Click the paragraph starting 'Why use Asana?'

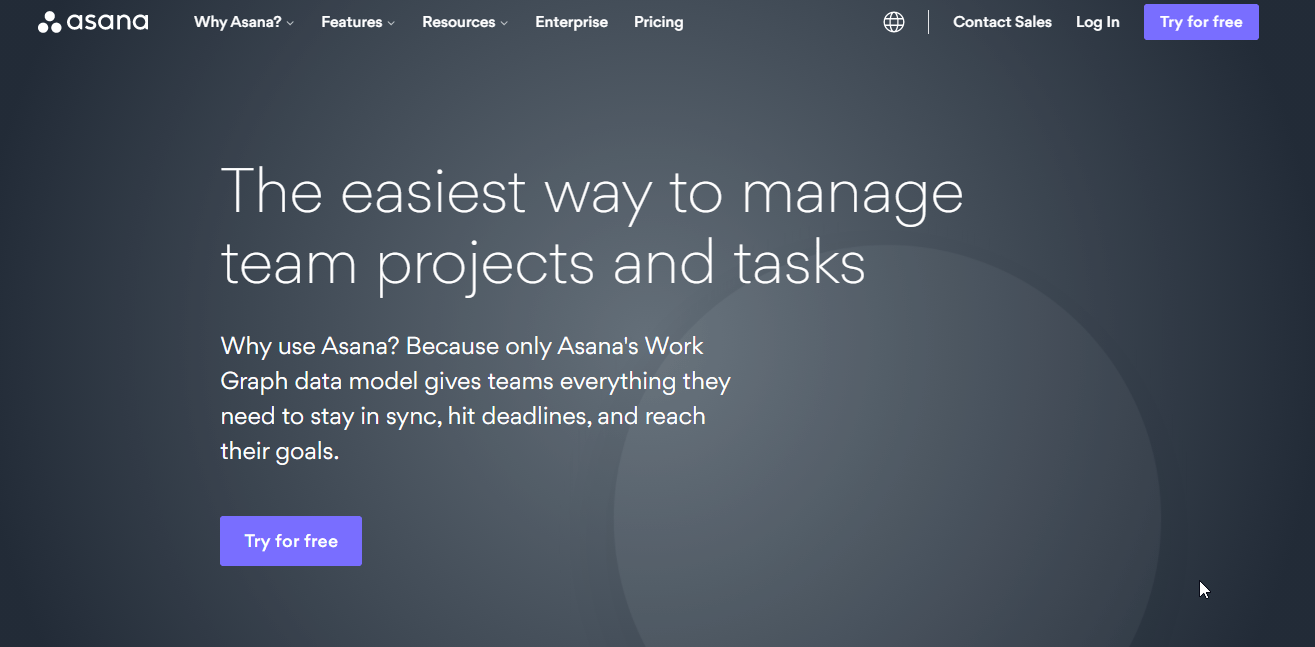pyautogui.click(x=476, y=399)
